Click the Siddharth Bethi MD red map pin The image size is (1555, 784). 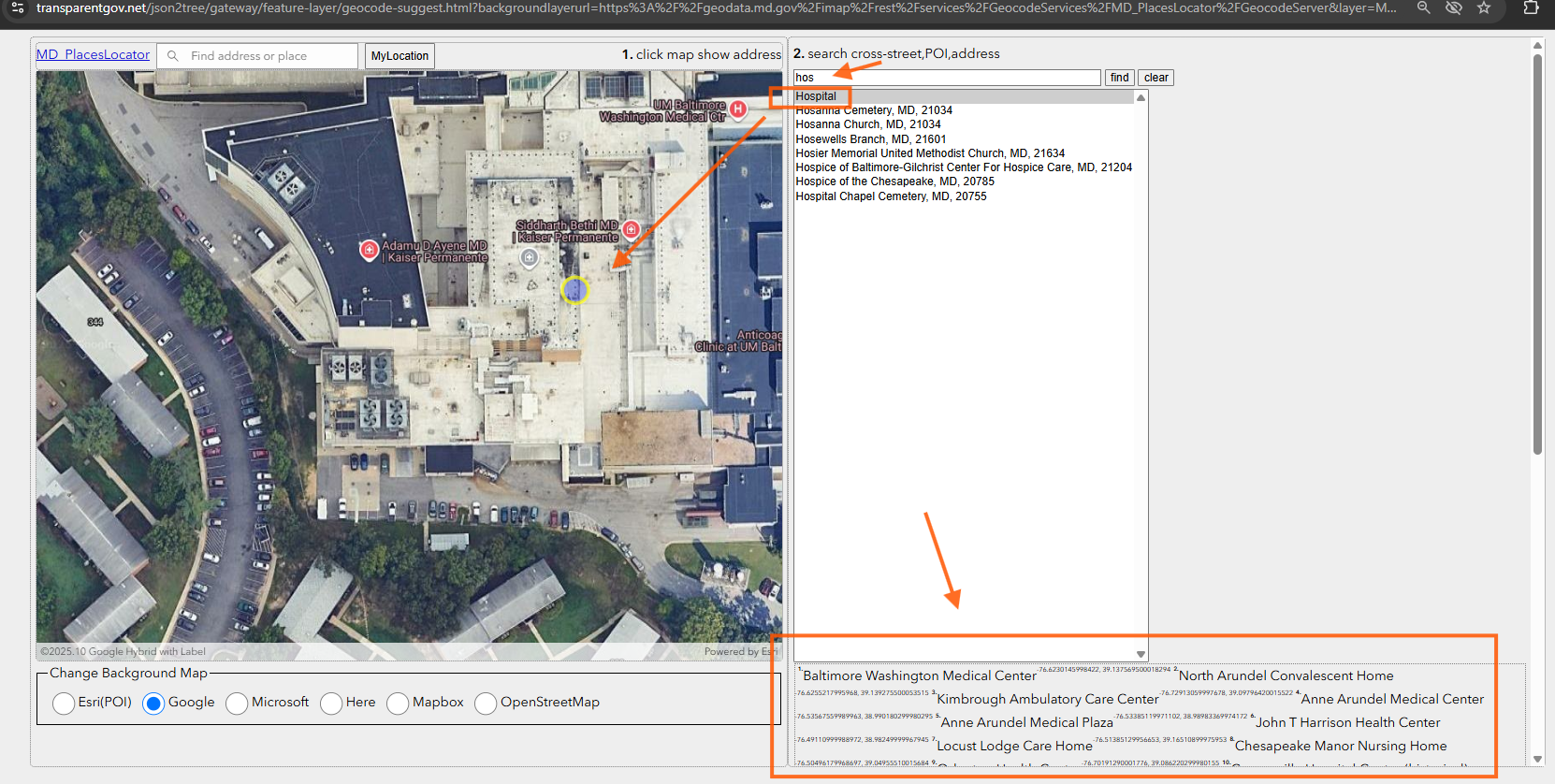pyautogui.click(x=632, y=229)
